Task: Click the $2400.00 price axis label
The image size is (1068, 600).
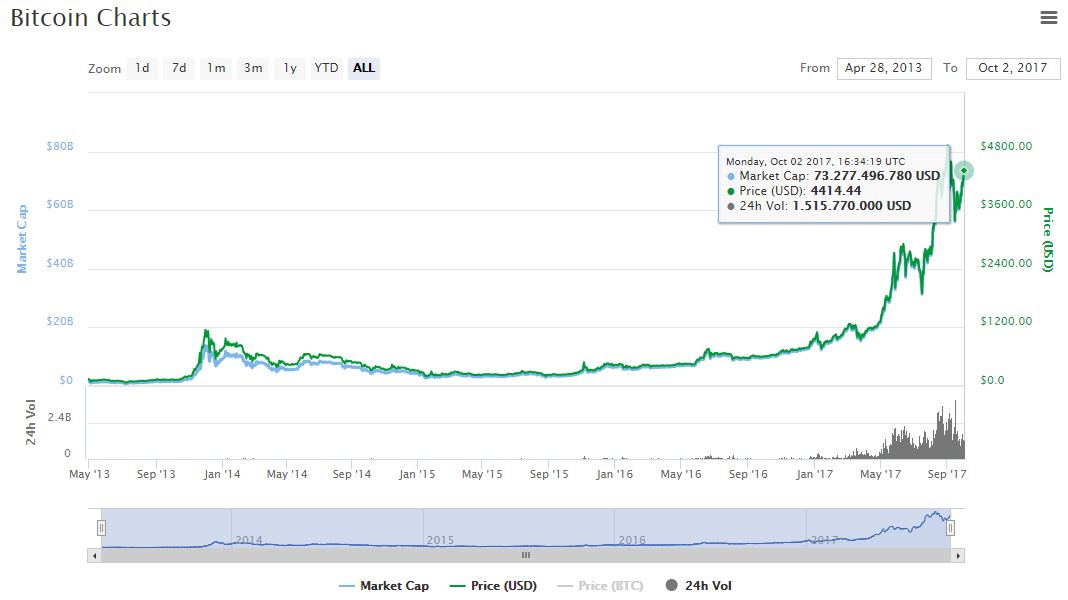Action: click(1006, 264)
